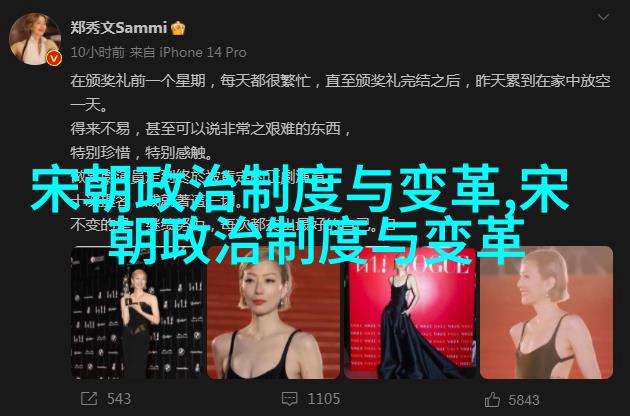
Task: Open fourth side-profile photo
Action: (546, 313)
